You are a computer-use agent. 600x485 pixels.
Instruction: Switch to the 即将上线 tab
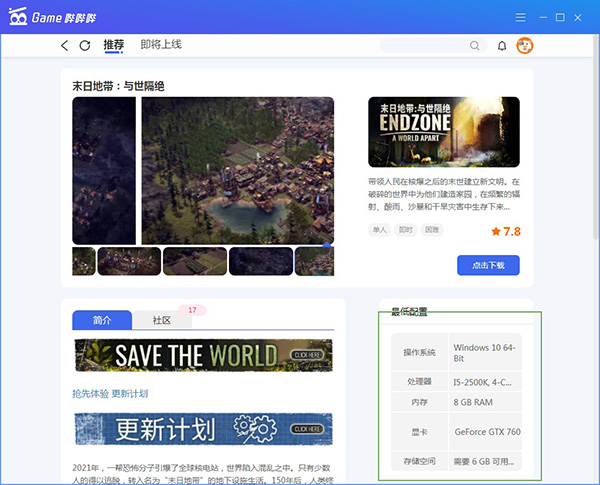[x=161, y=45]
